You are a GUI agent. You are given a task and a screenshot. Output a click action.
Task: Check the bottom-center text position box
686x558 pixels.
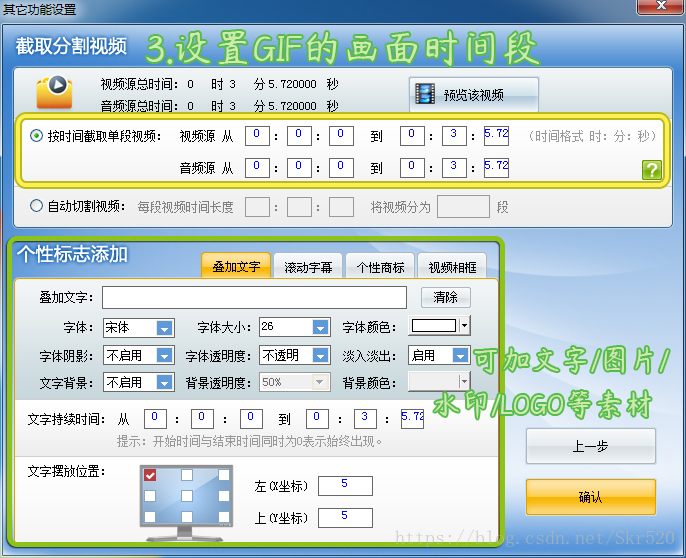pos(187,517)
